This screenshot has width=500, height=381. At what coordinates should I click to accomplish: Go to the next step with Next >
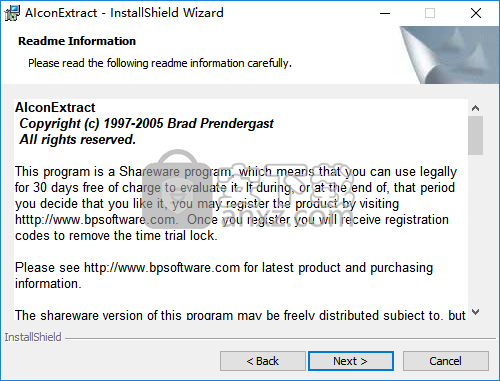351,361
